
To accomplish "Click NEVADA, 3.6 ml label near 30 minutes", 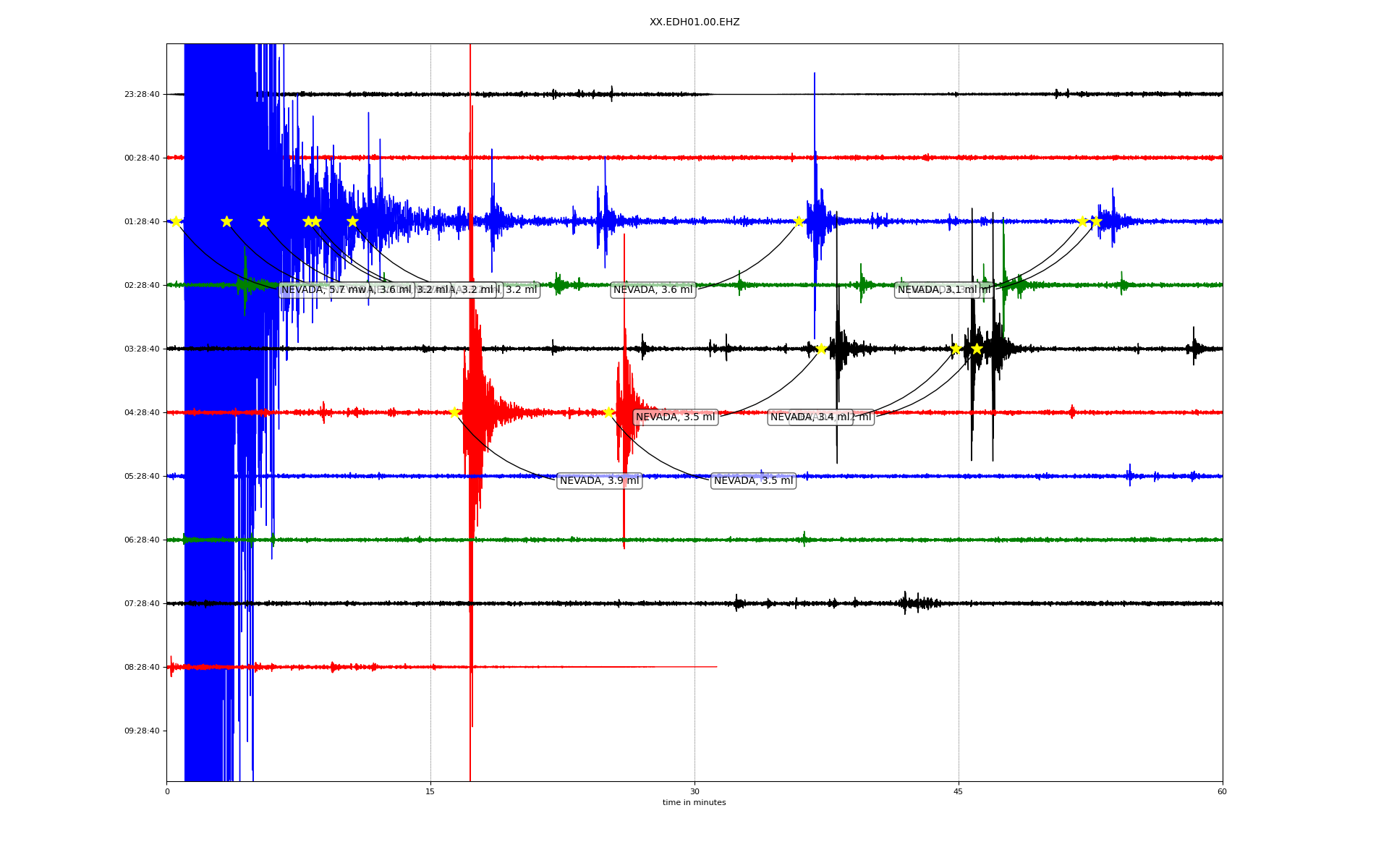I will click(653, 290).
